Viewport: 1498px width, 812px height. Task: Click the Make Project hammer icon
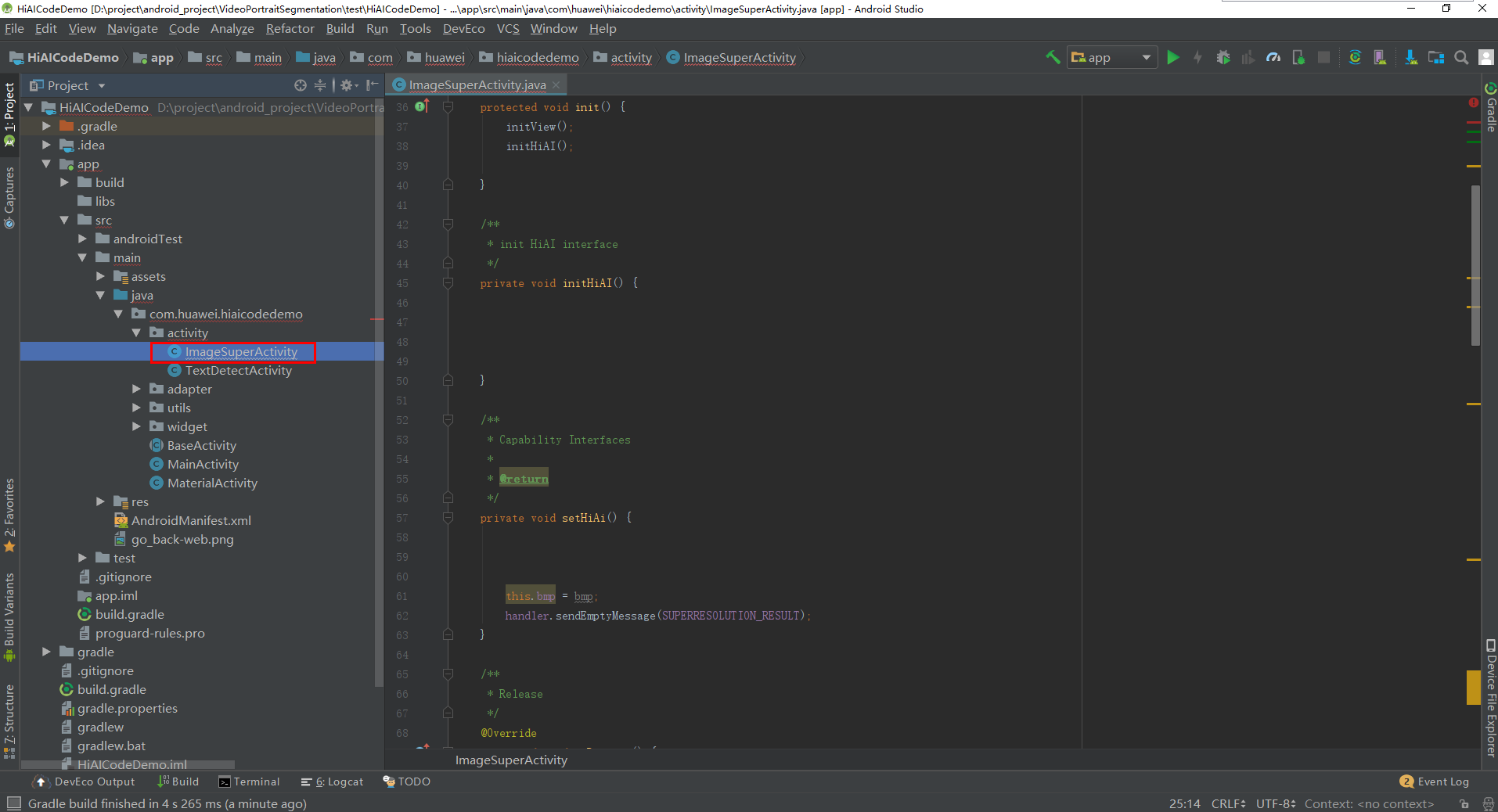[x=1053, y=57]
